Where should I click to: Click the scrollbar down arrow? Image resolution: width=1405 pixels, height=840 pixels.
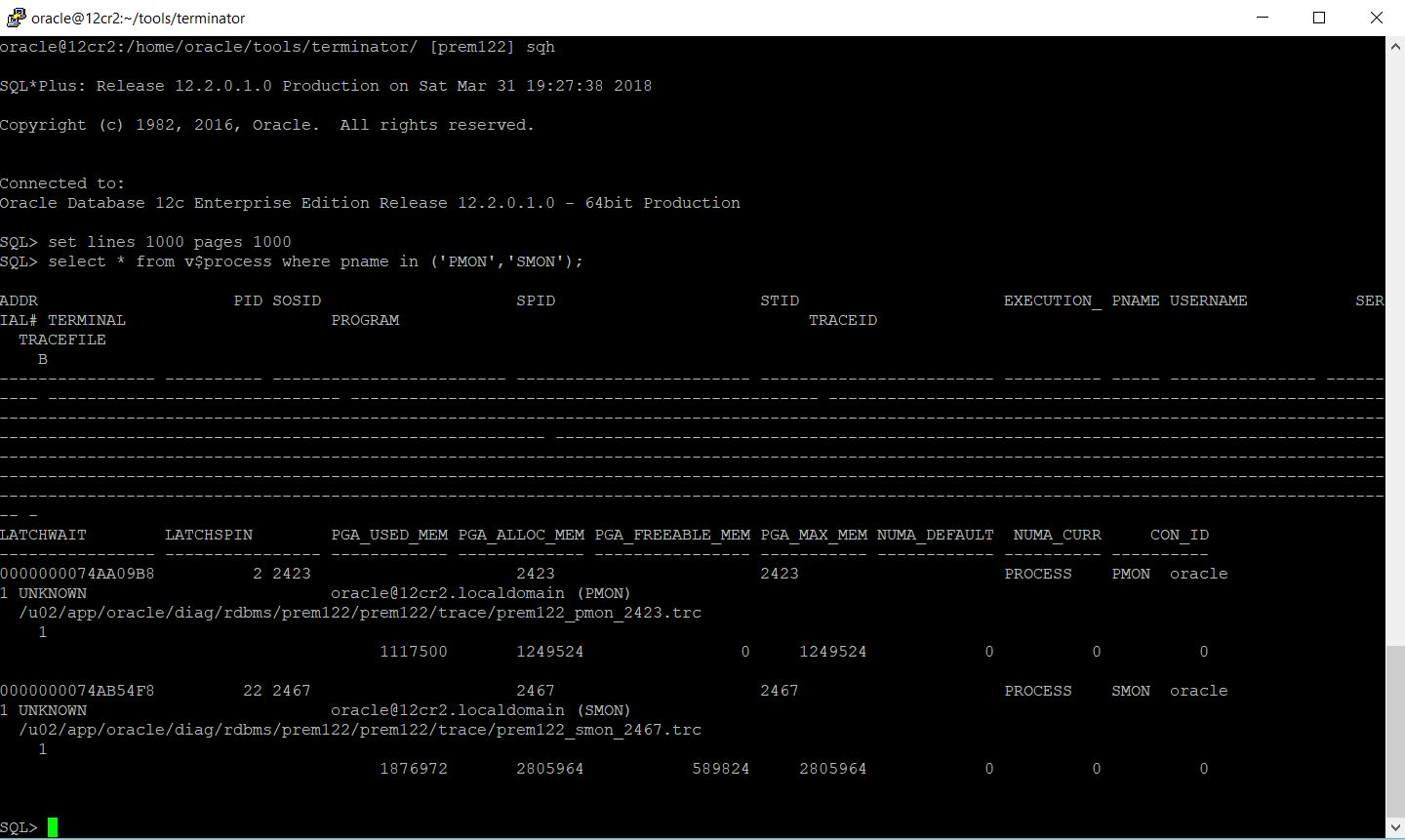pyautogui.click(x=1394, y=830)
